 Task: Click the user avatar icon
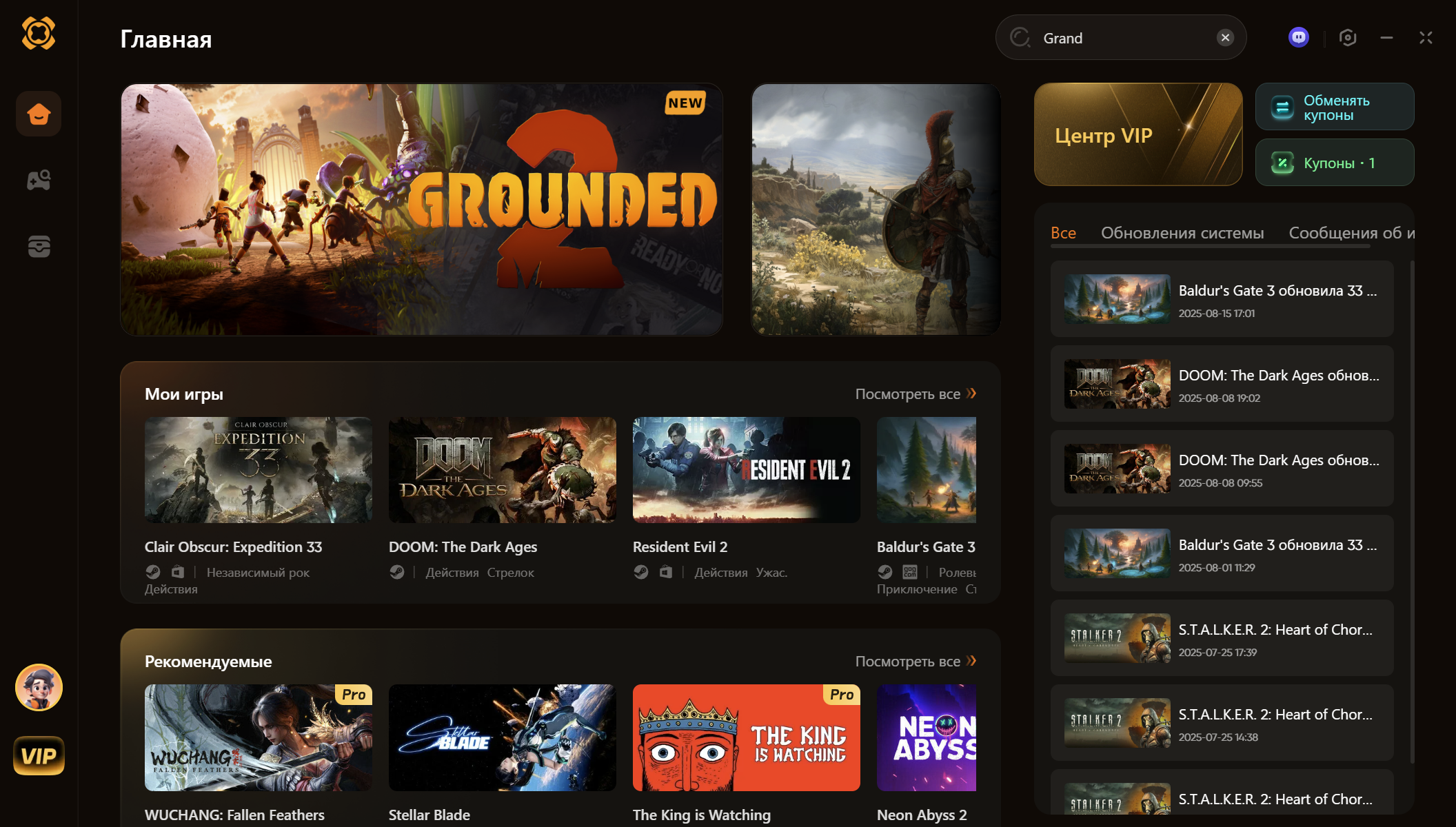[x=39, y=687]
